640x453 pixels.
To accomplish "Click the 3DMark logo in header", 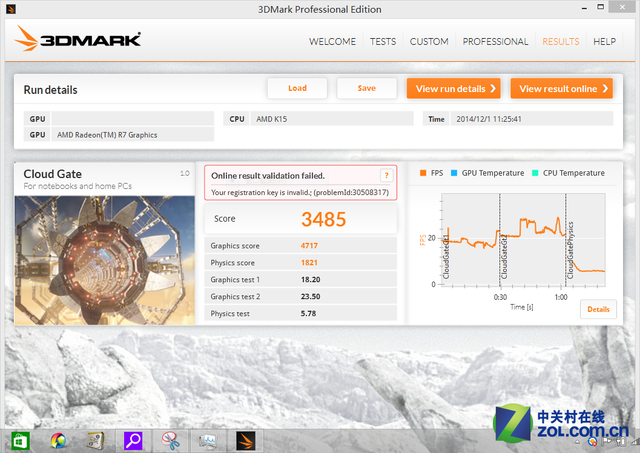I will coord(78,41).
